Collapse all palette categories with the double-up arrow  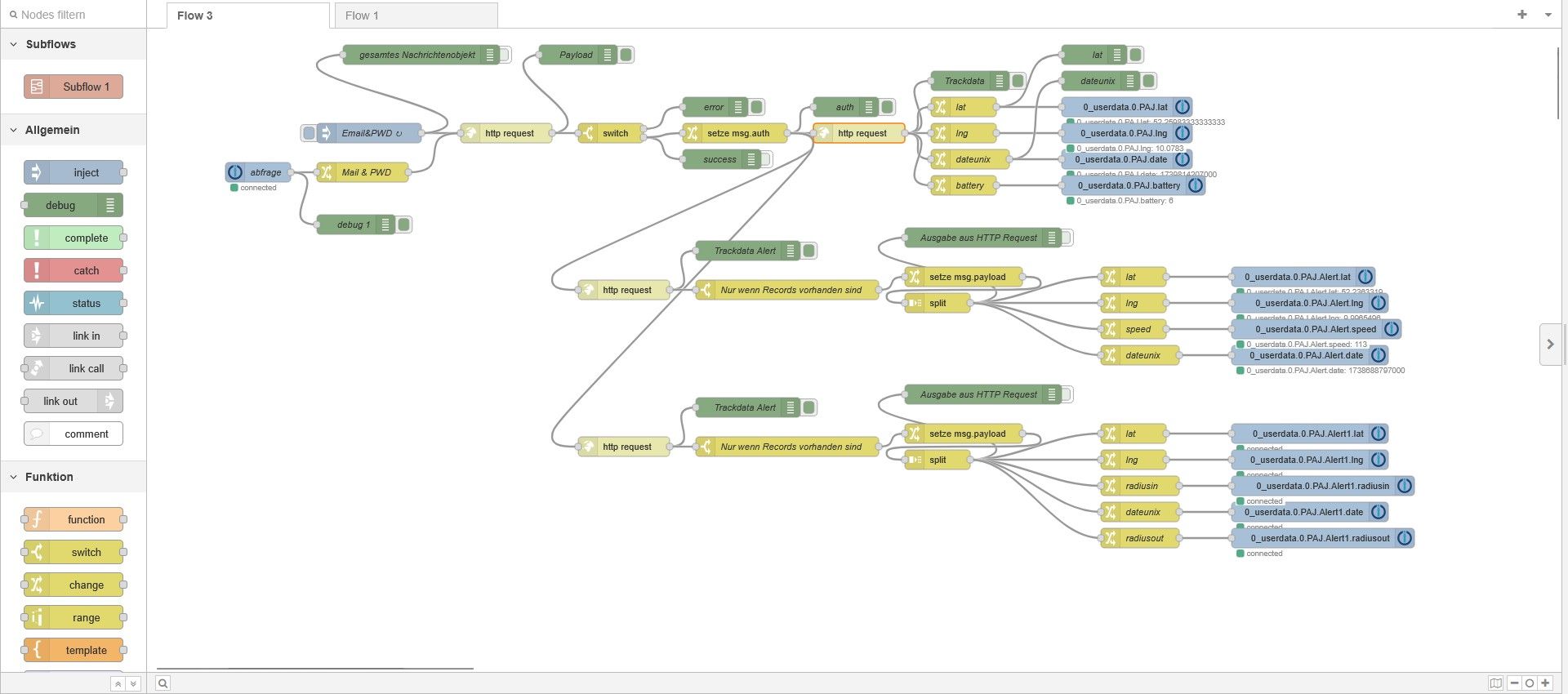[x=118, y=684]
